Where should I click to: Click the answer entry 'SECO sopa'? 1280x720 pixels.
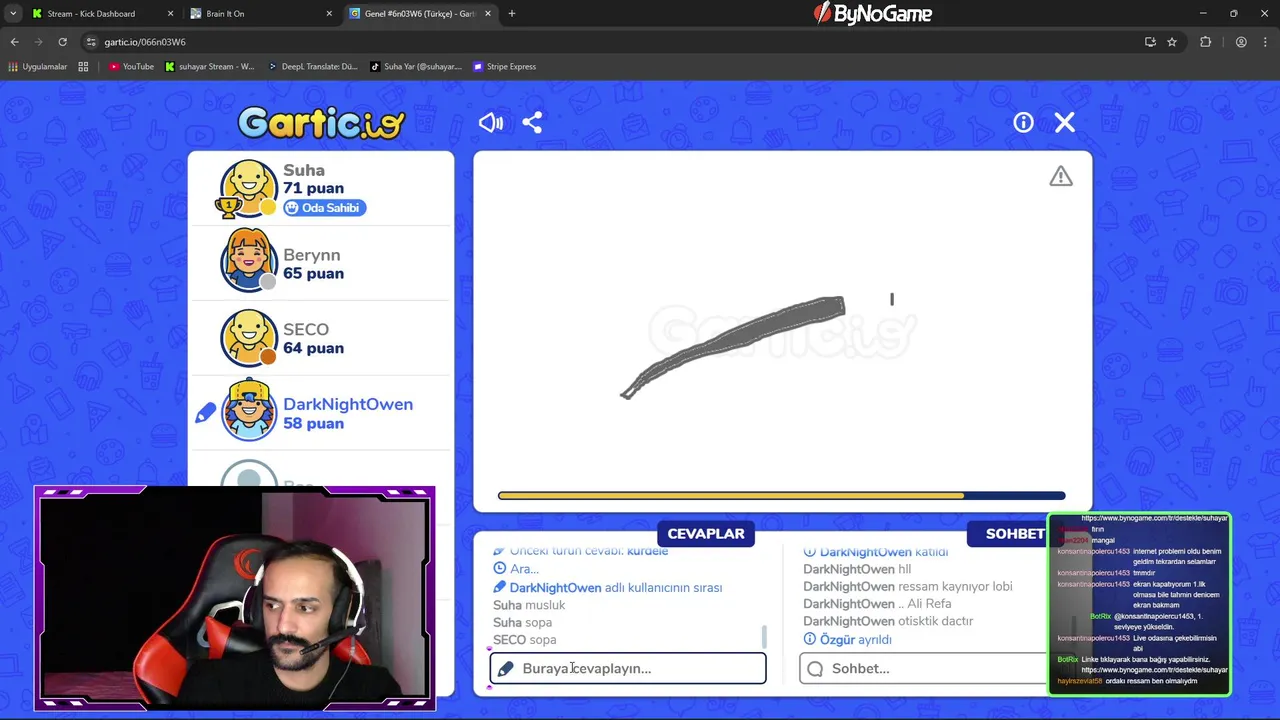[525, 639]
